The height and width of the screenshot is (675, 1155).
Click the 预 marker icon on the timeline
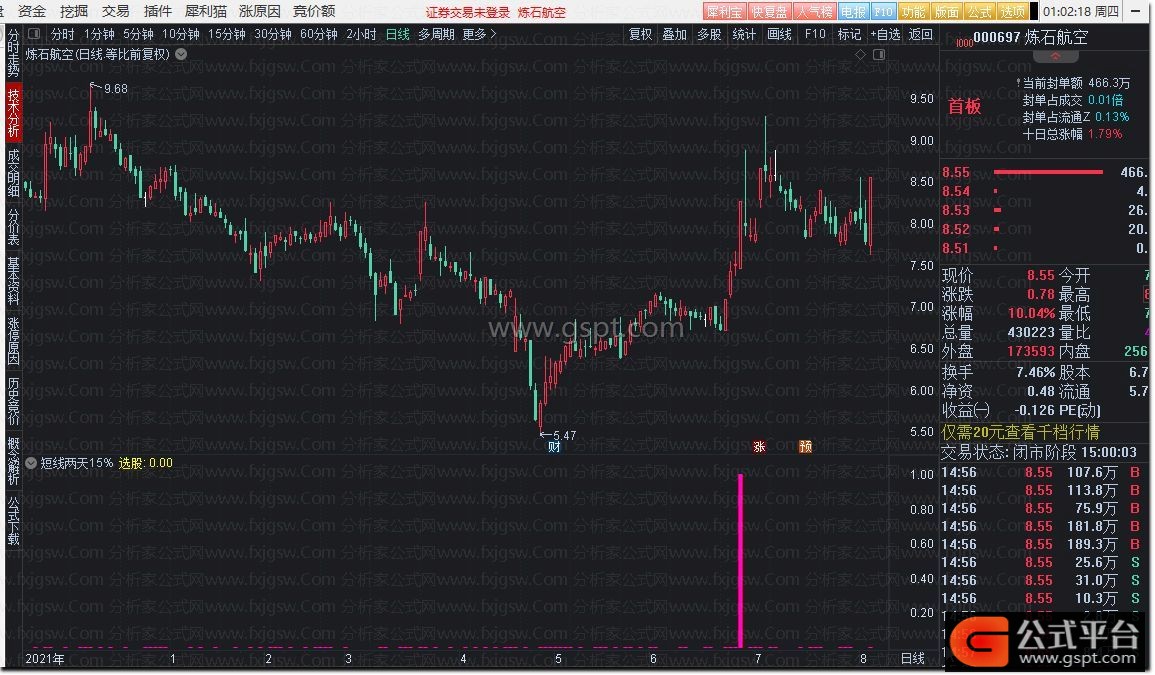click(x=806, y=447)
